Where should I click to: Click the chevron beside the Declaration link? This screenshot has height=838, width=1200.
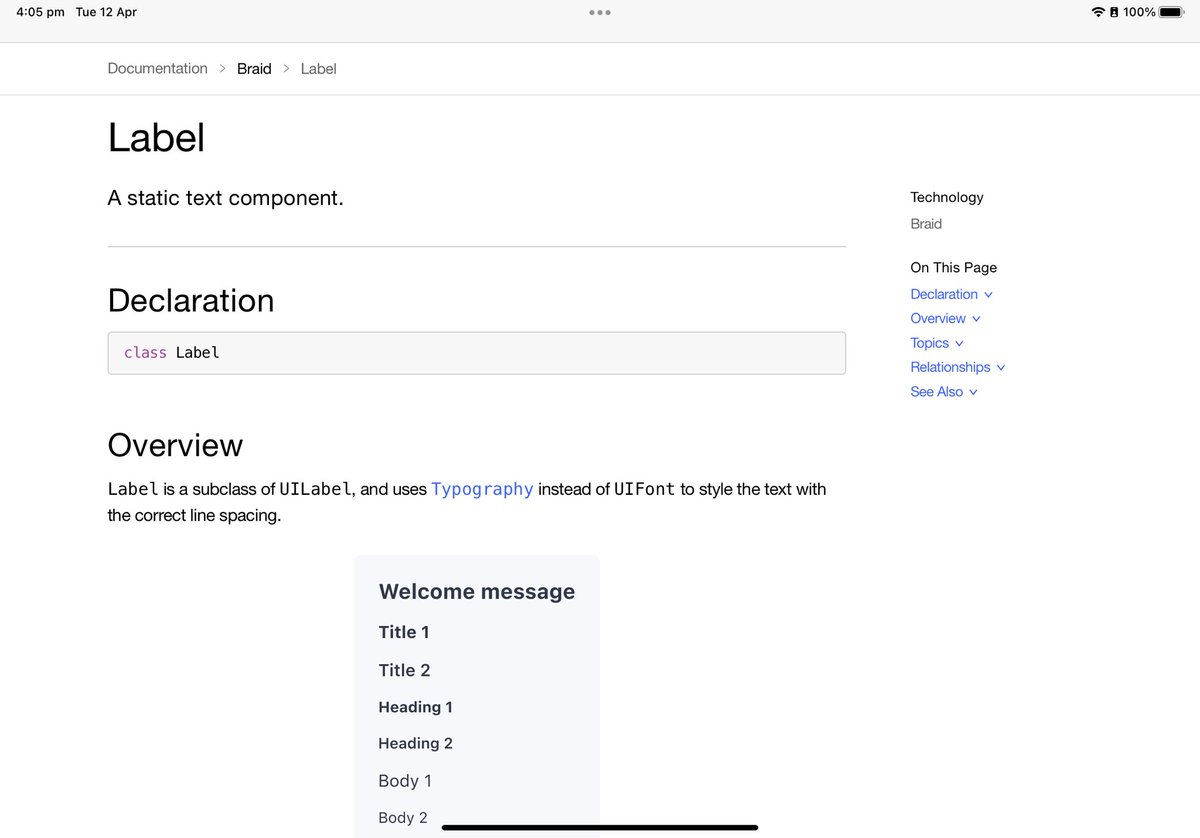[988, 295]
